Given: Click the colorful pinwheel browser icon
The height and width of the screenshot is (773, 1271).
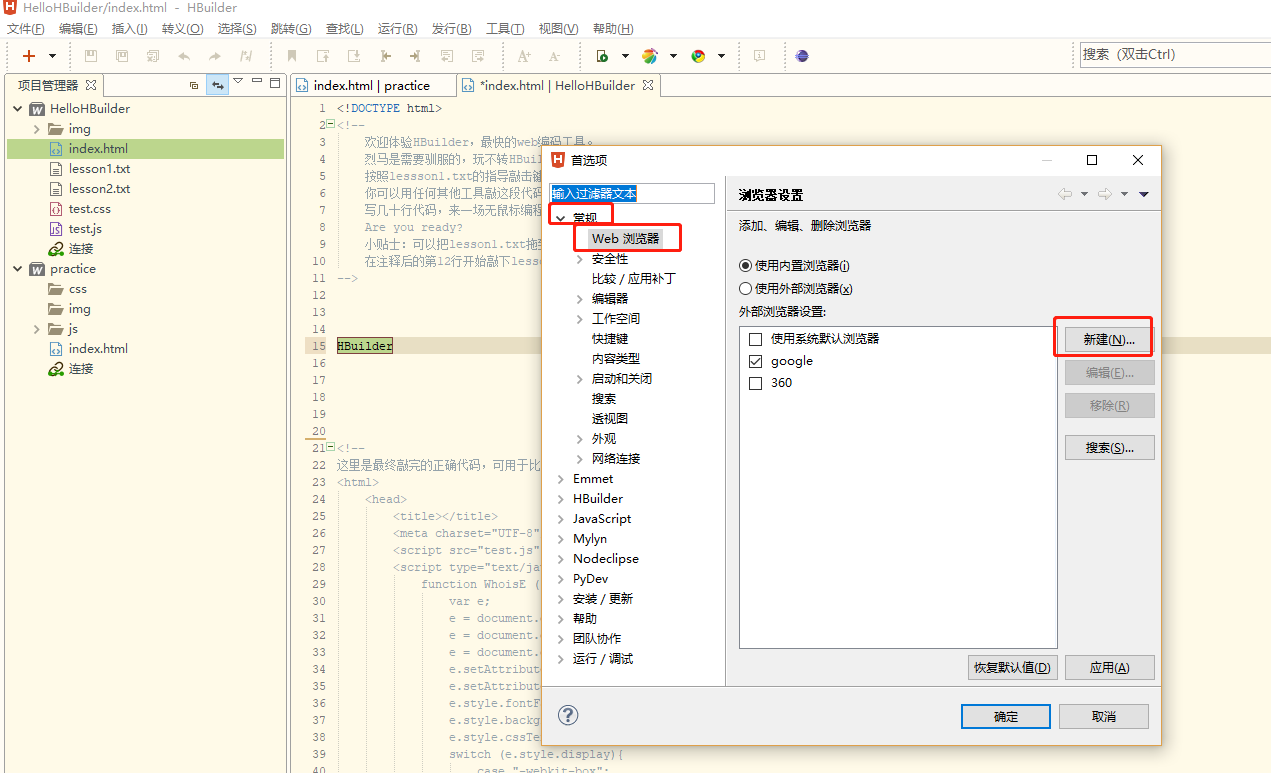Looking at the screenshot, I should [650, 56].
